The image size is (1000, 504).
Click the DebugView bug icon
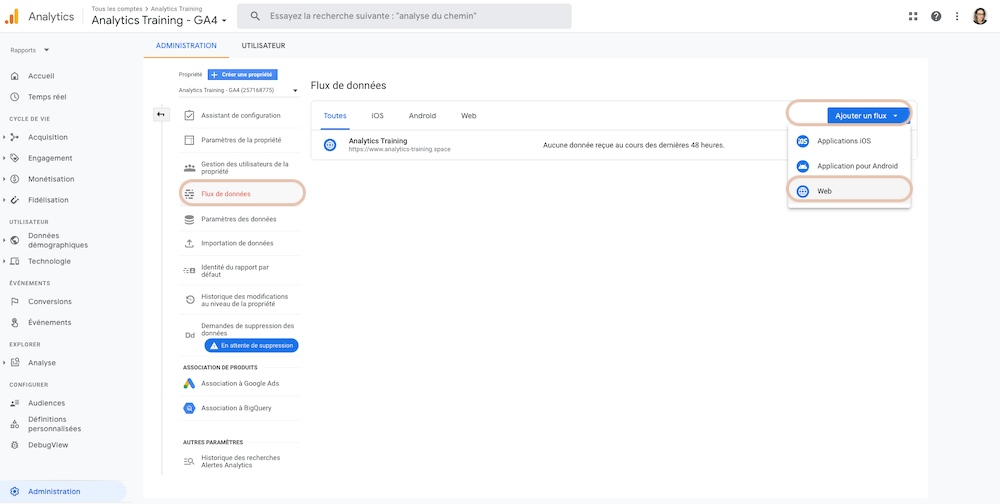coord(15,445)
